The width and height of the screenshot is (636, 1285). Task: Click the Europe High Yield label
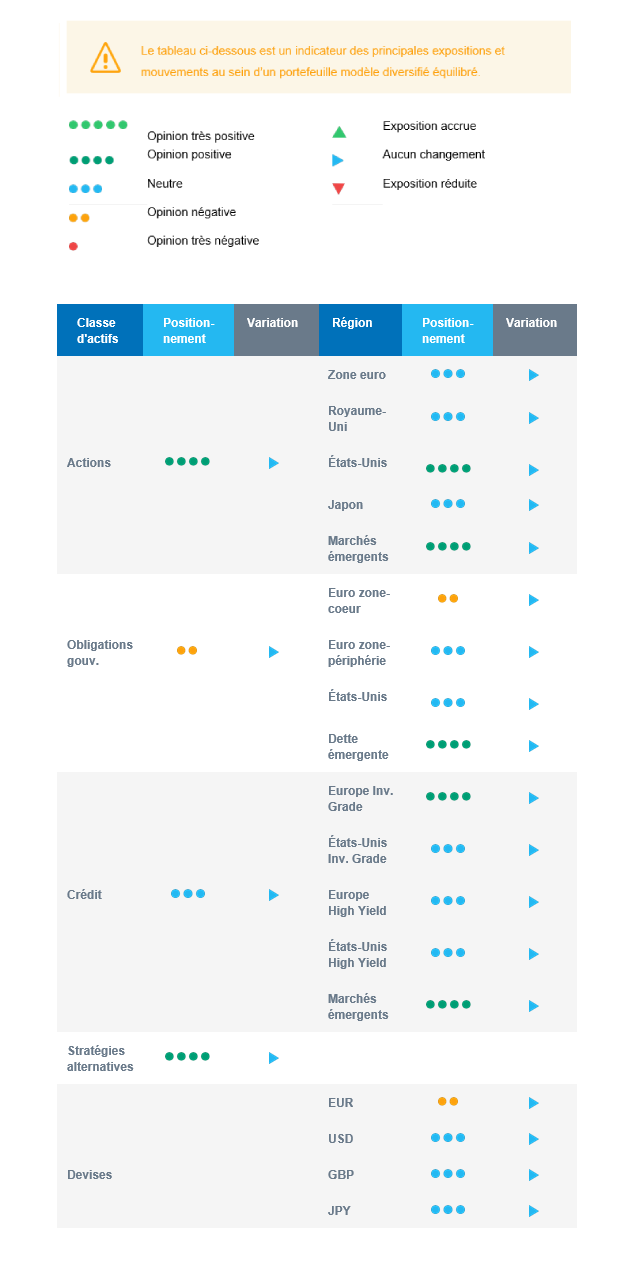[357, 902]
